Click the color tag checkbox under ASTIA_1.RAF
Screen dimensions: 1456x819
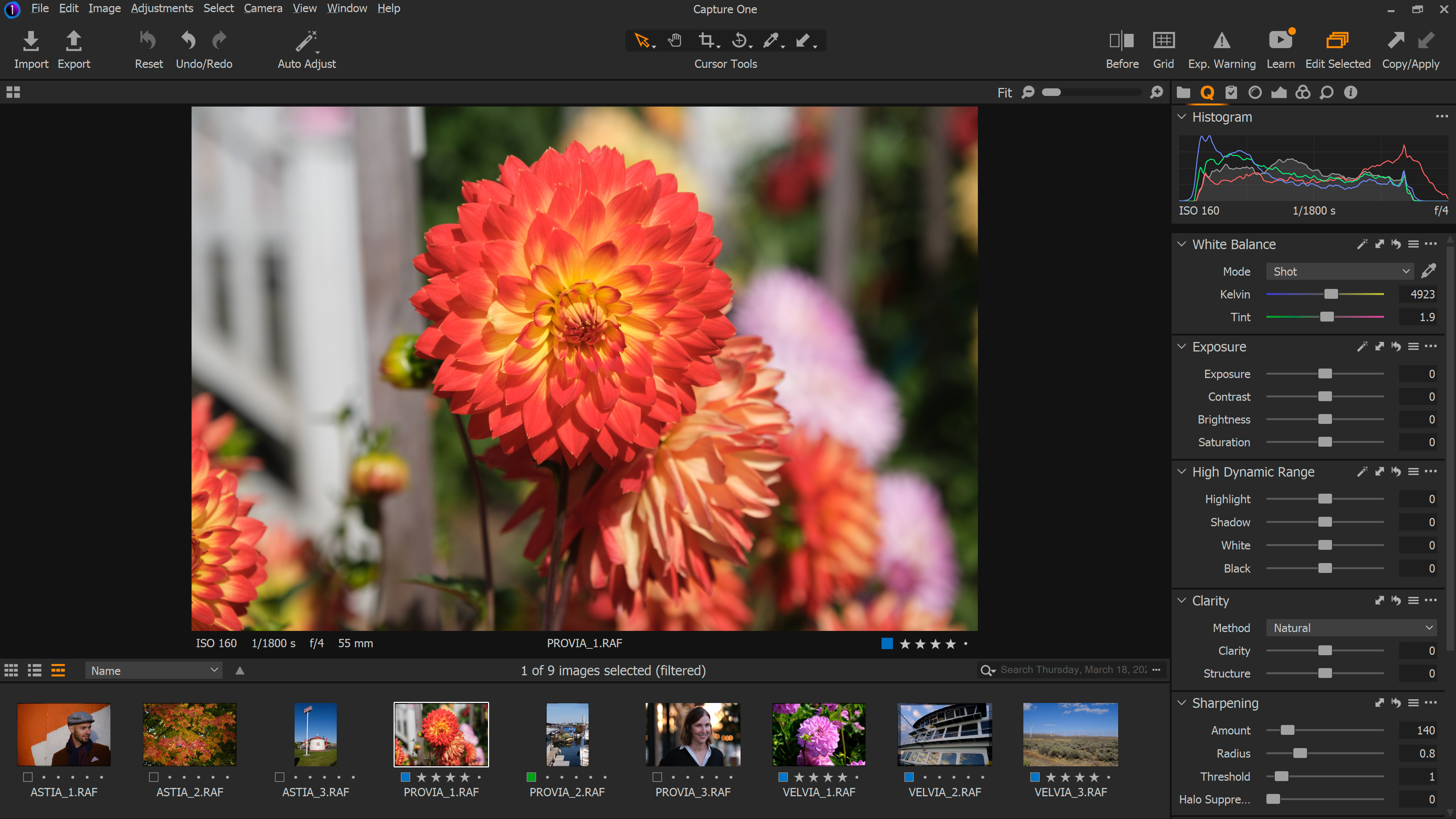point(28,777)
